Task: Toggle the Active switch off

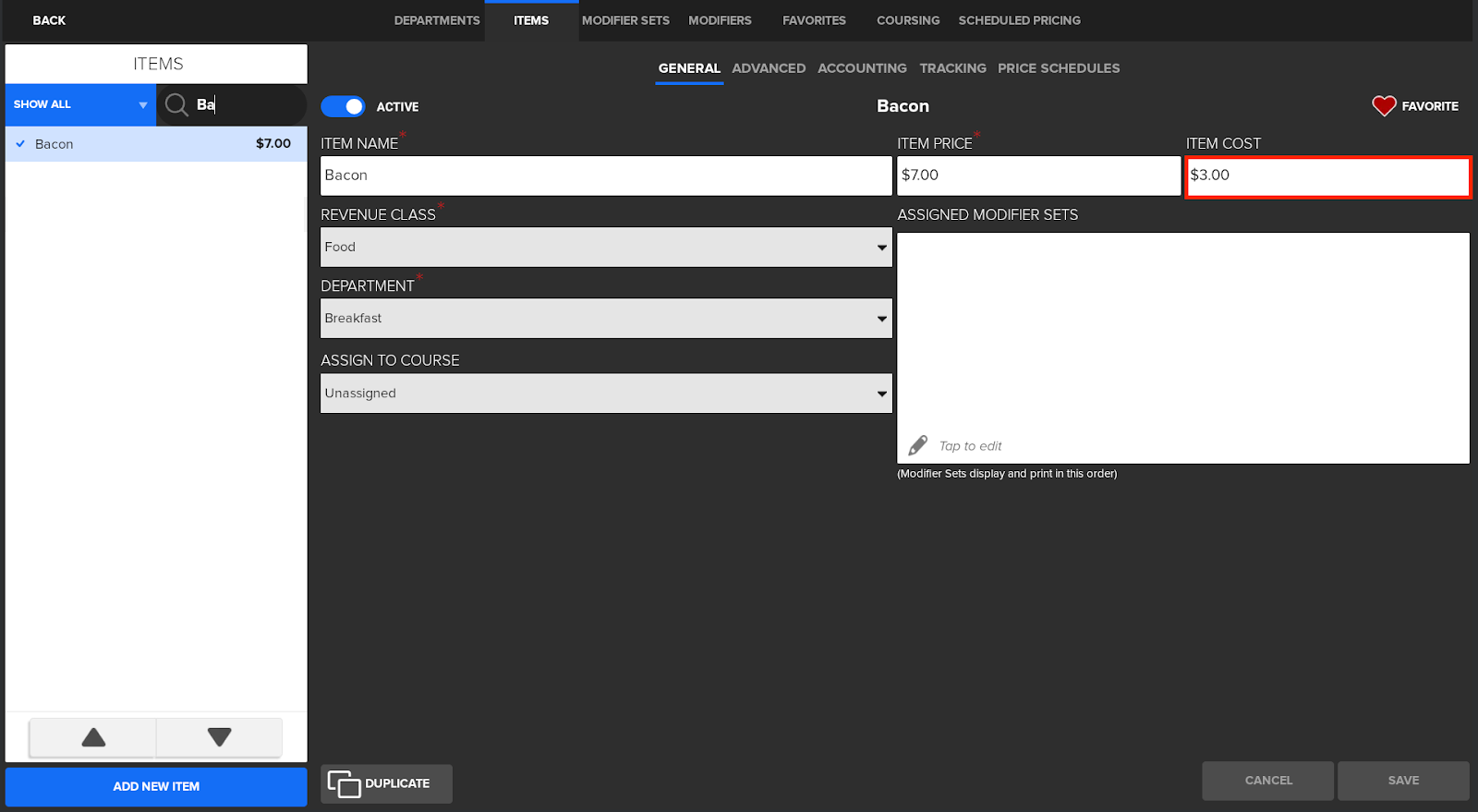Action: [343, 107]
